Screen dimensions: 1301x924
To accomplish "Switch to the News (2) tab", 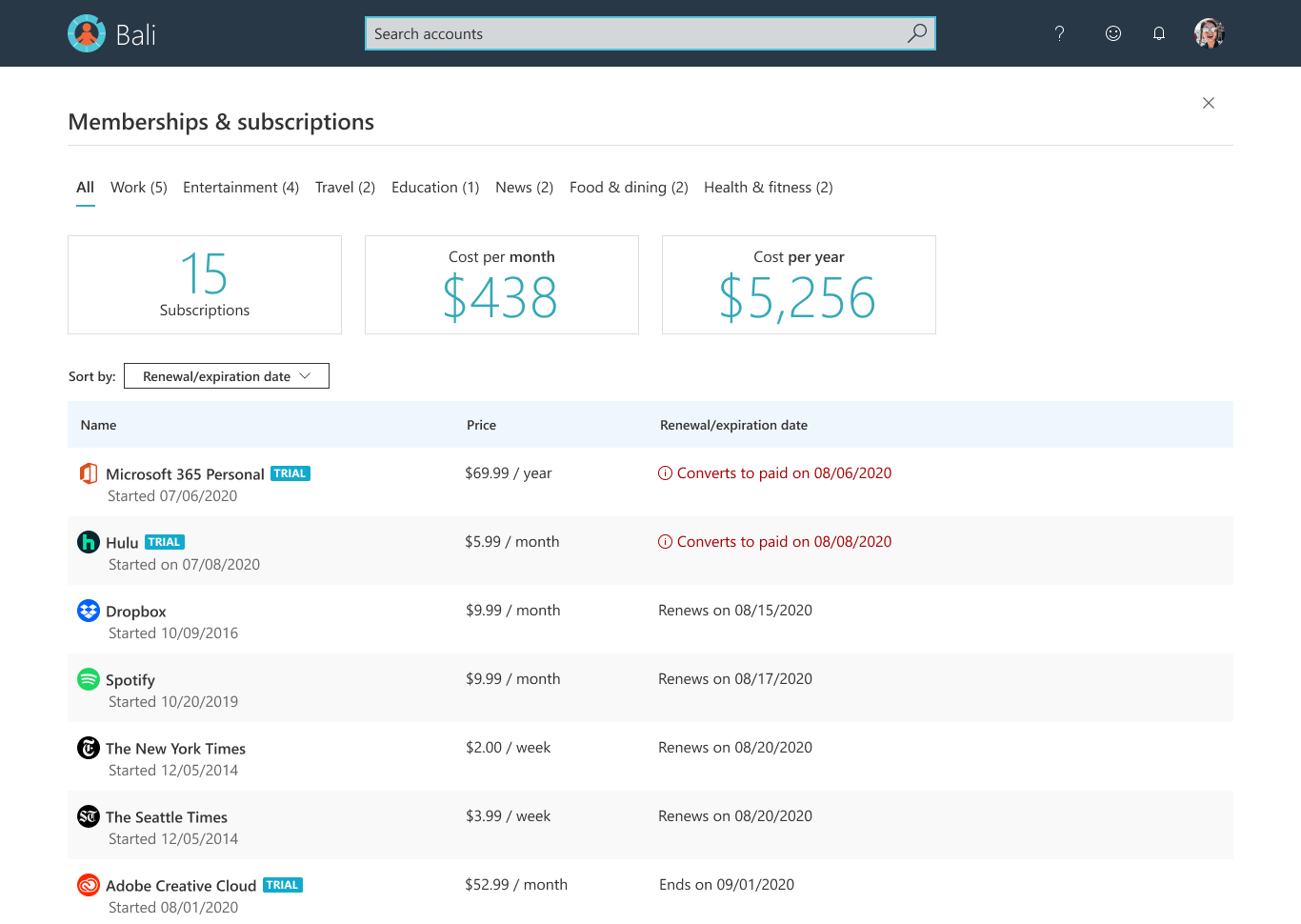I will tap(525, 188).
